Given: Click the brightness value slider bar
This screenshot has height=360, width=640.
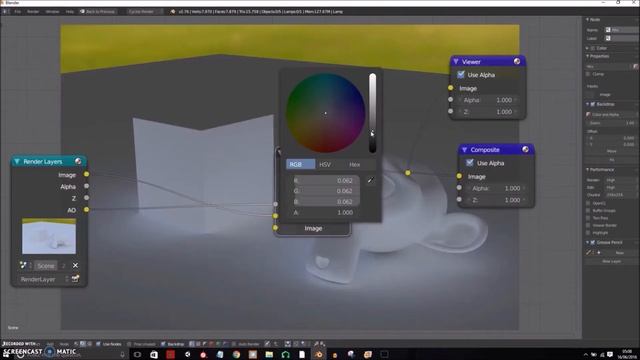Looking at the screenshot, I should (x=372, y=113).
